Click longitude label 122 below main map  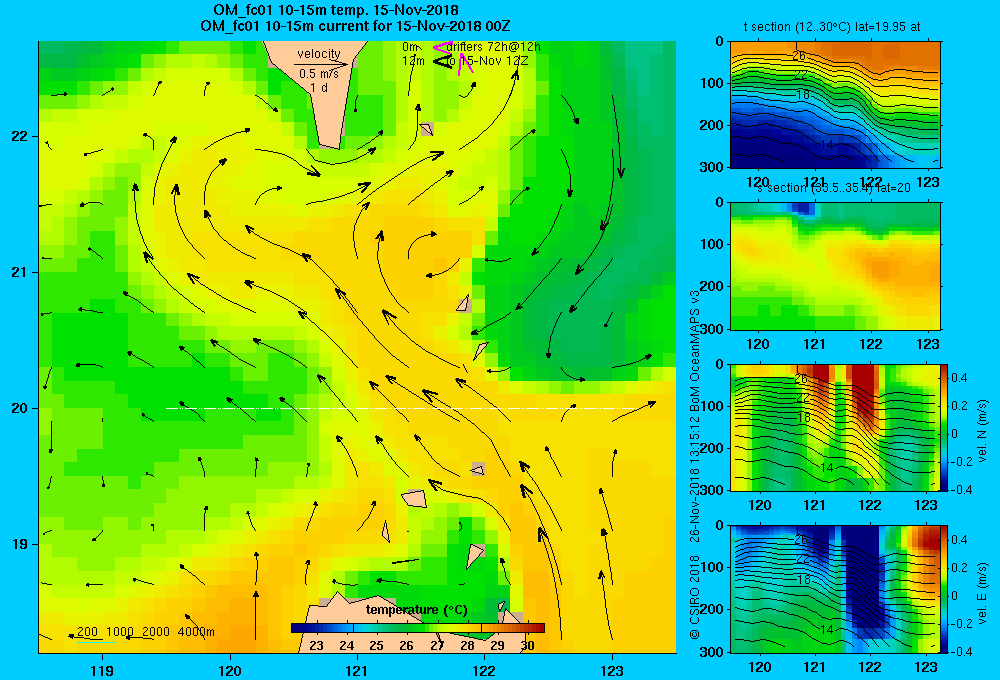pos(484,670)
